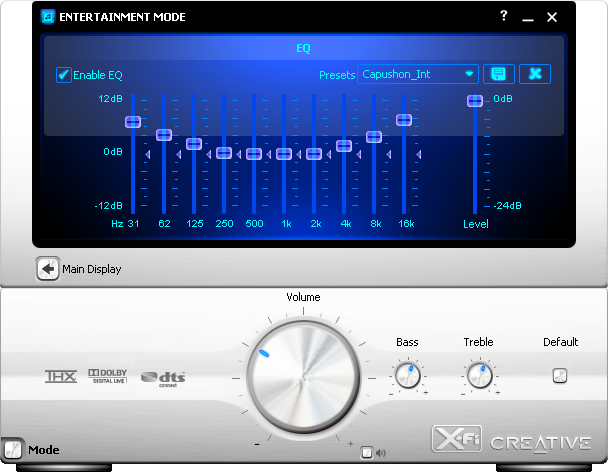Click the DTS Connect logo
This screenshot has height=472, width=608.
click(x=163, y=379)
